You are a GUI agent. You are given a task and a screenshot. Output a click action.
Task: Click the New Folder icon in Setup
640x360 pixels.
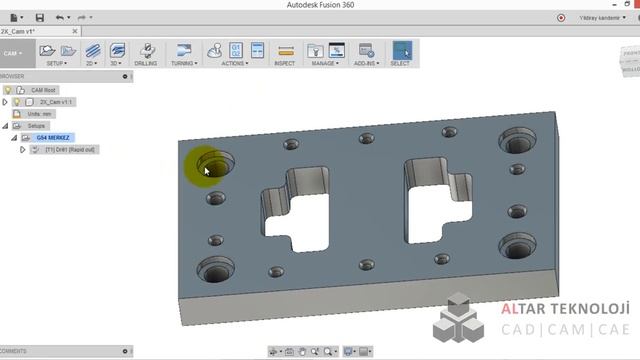pos(68,51)
